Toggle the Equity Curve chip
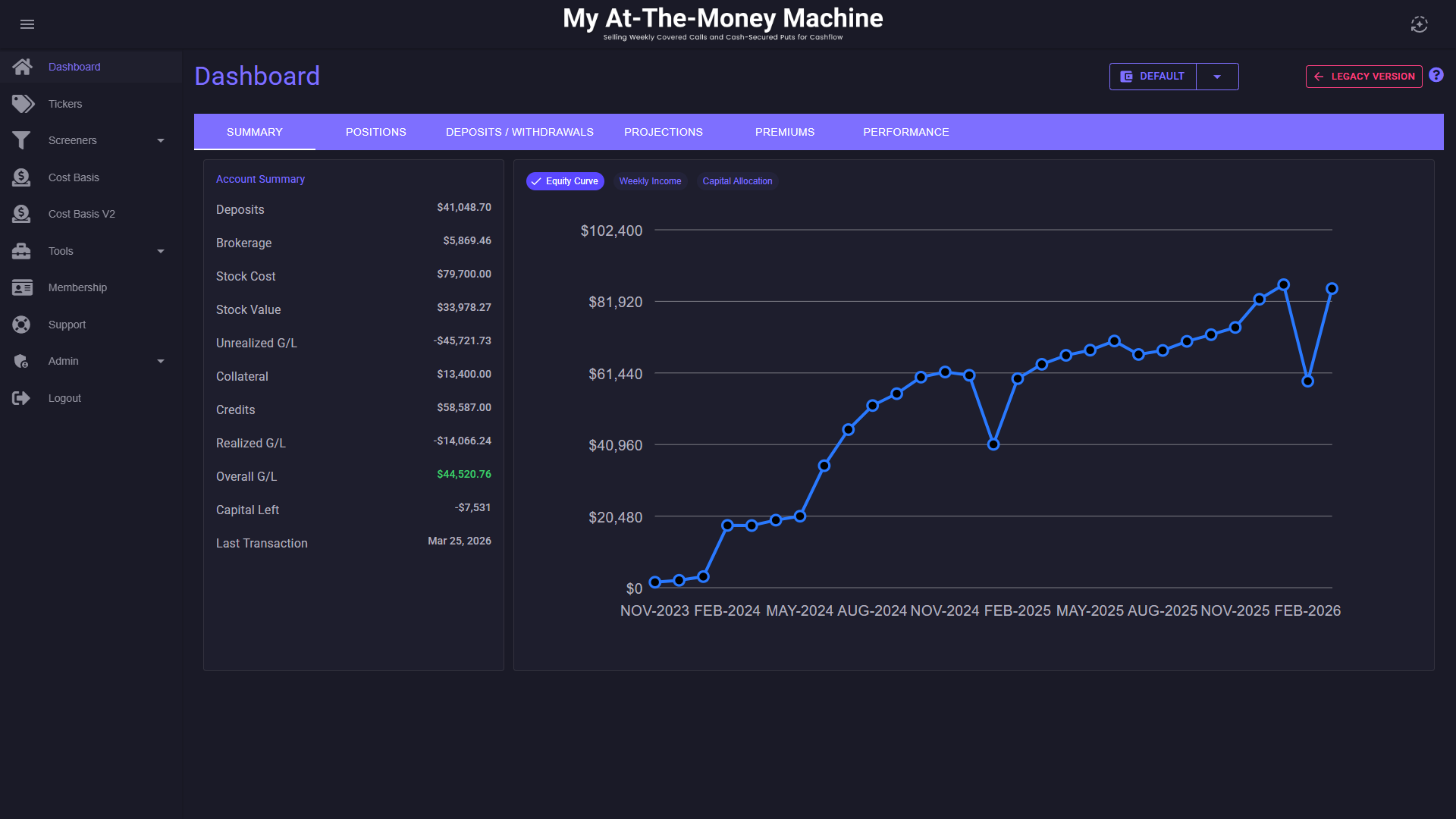Screen dimensions: 1456x819 click(x=565, y=181)
